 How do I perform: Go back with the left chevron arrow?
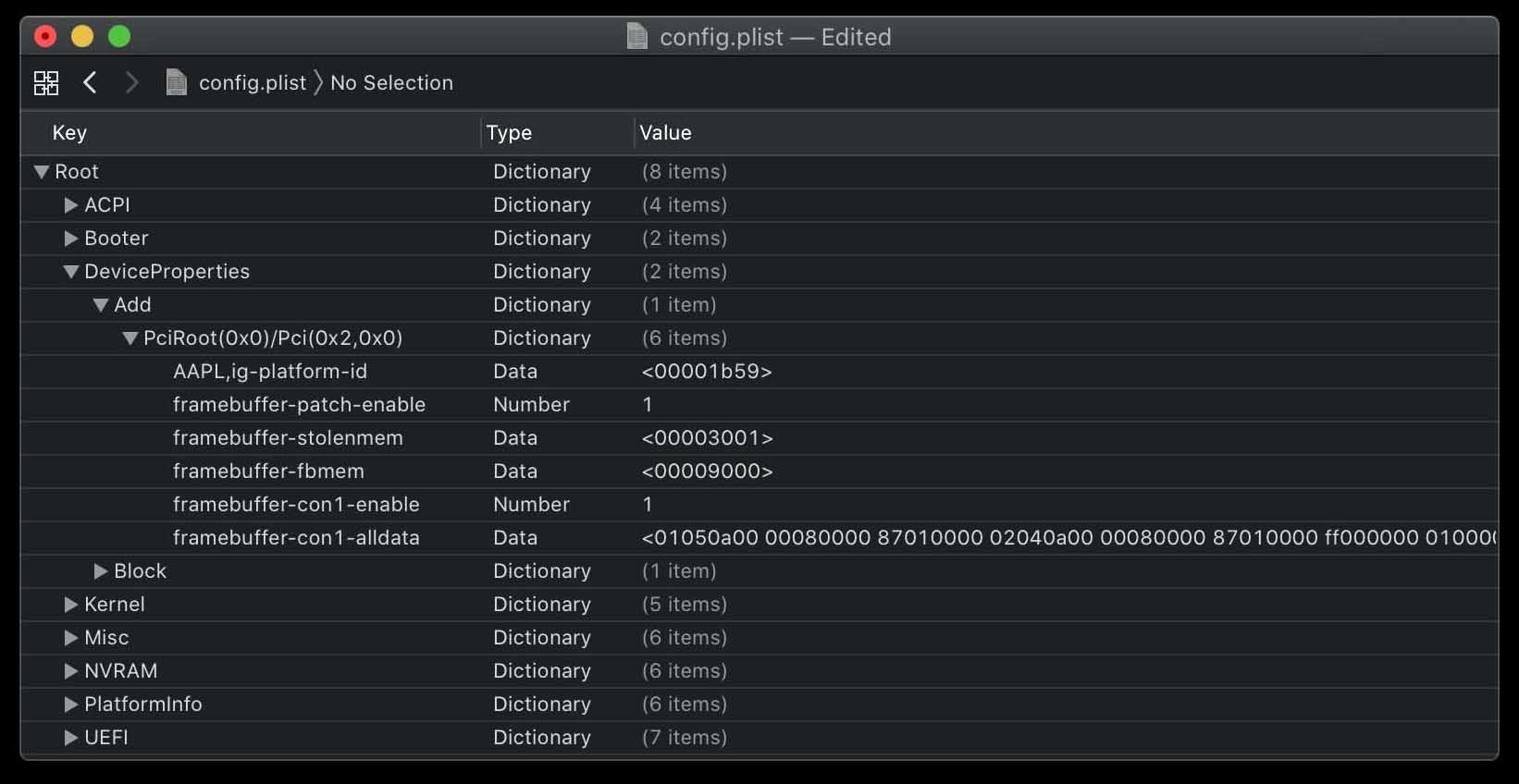(x=90, y=82)
